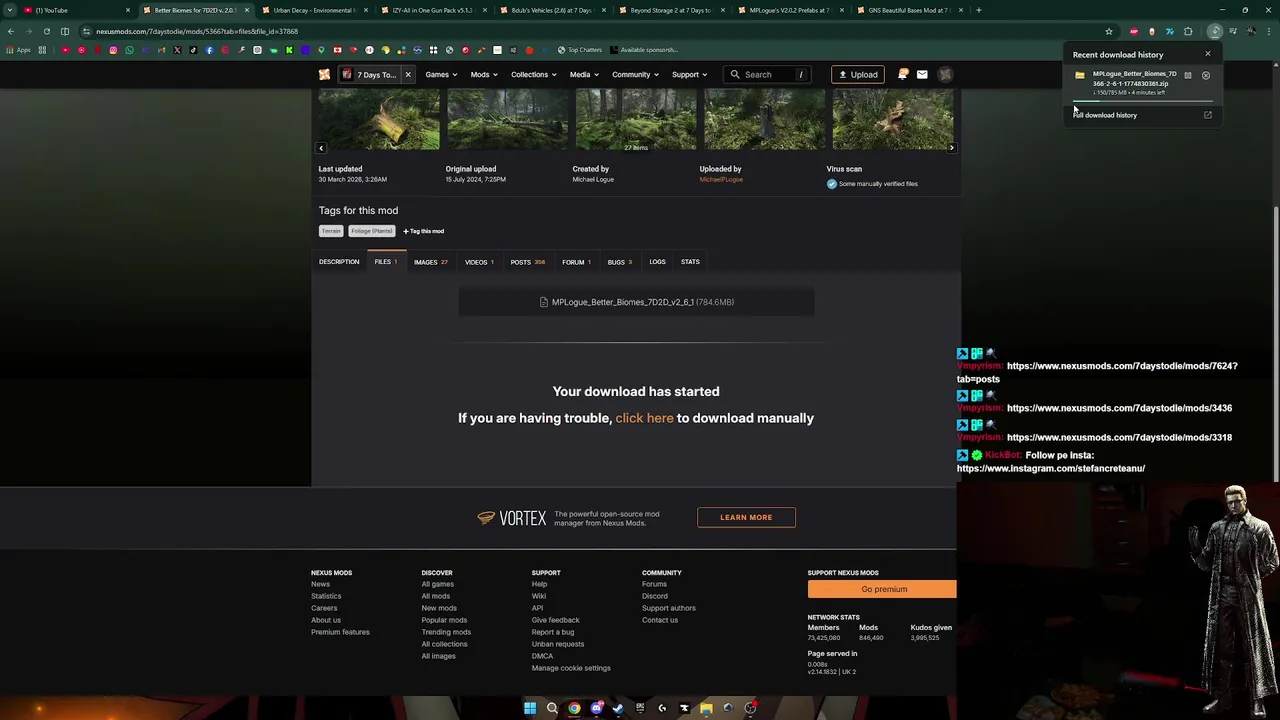Show next gallery images arrow

click(951, 148)
